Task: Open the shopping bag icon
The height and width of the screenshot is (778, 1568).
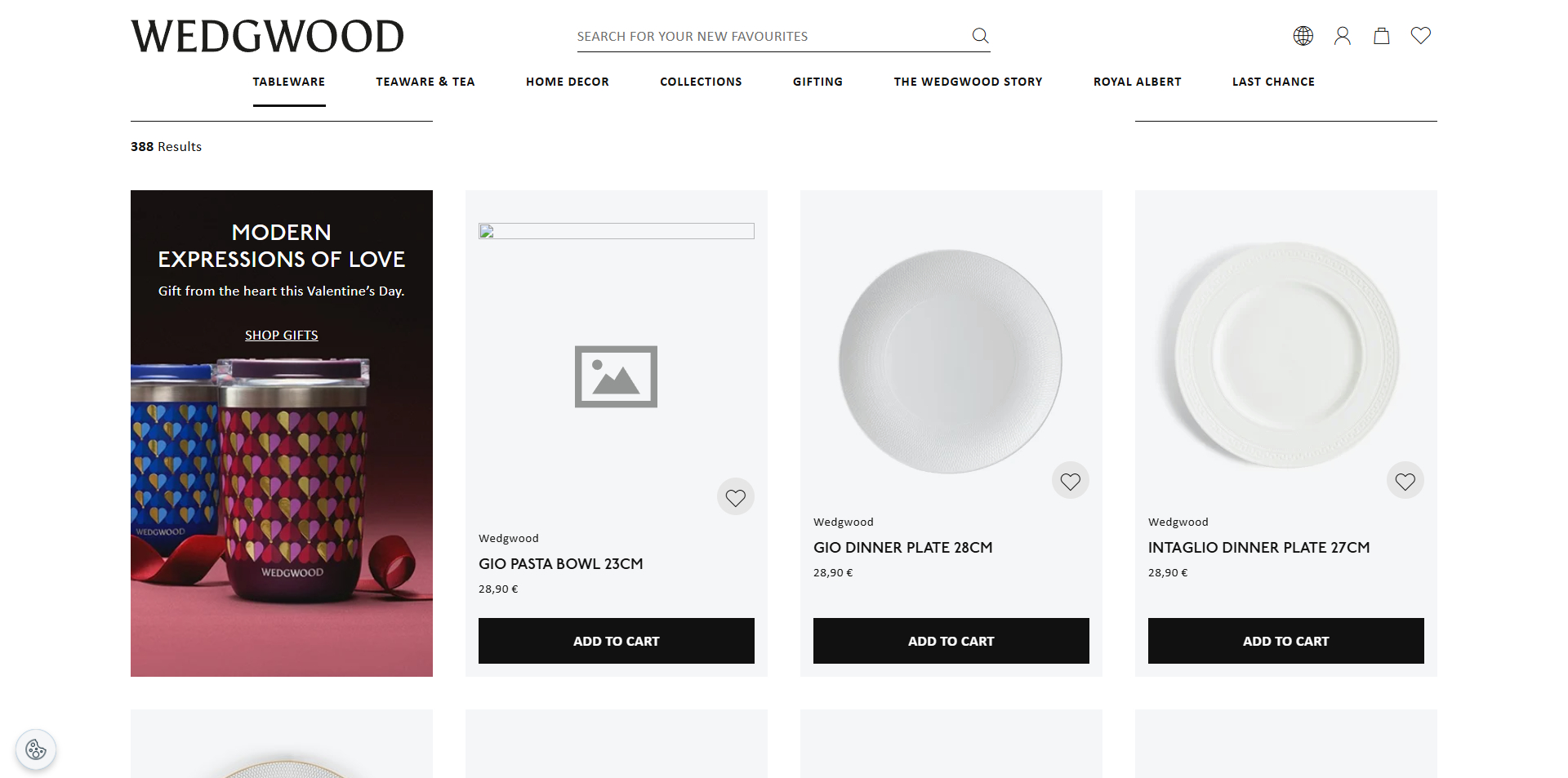Action: click(1381, 35)
